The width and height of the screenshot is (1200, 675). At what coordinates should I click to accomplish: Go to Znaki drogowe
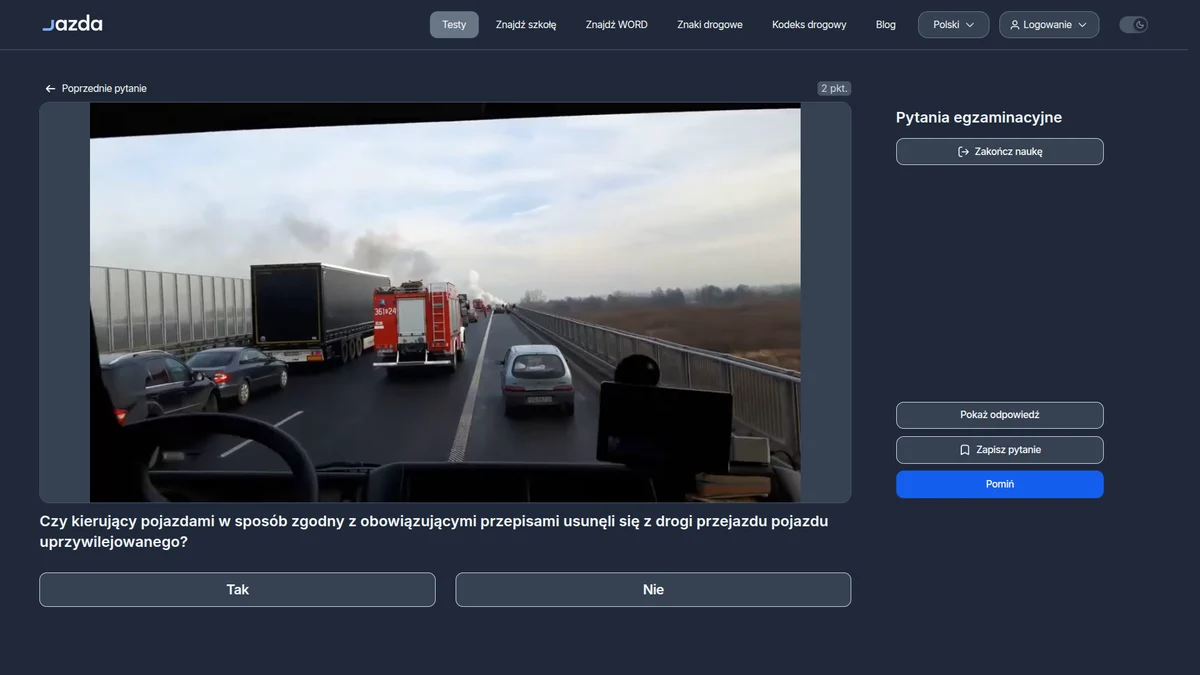click(x=710, y=25)
